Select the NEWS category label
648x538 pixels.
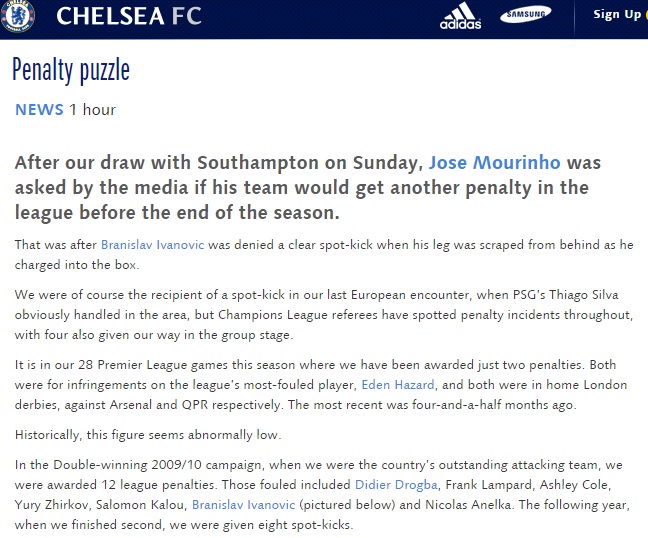[x=39, y=110]
